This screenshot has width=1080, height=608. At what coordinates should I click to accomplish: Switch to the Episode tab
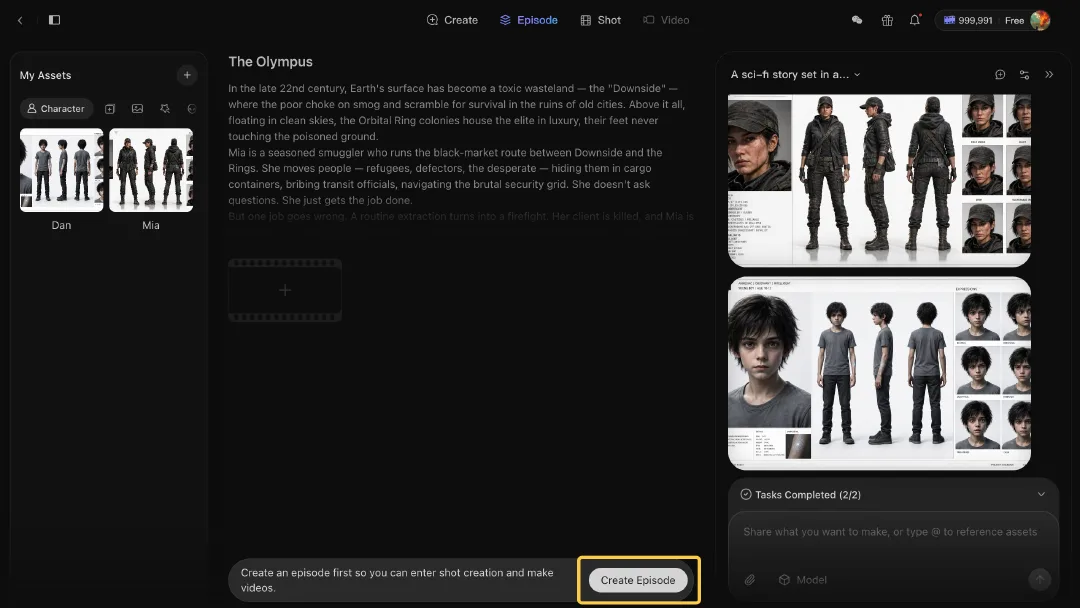[x=528, y=20]
